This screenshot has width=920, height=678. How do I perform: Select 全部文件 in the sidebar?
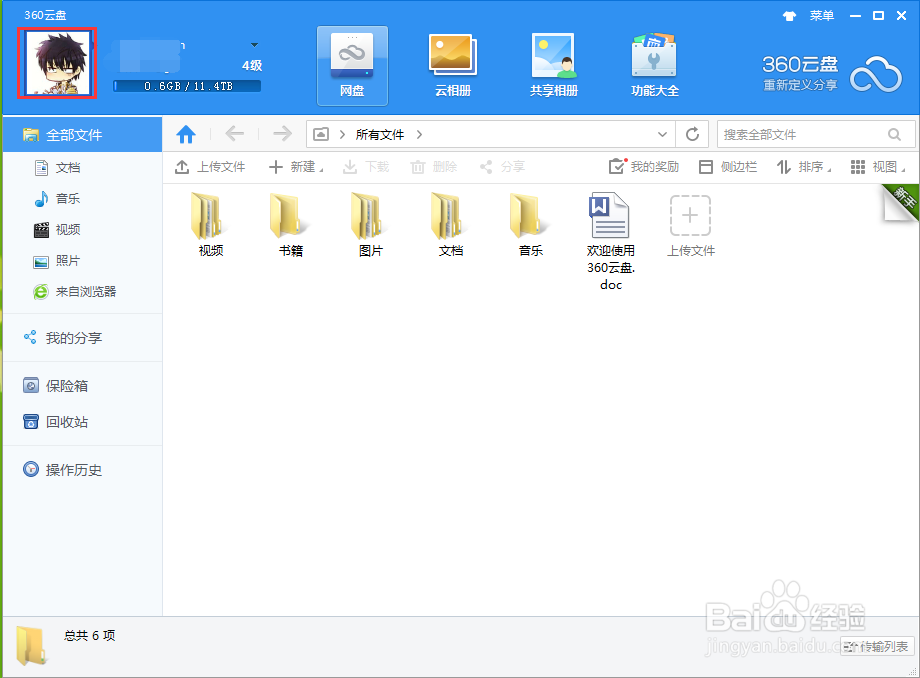click(x=82, y=135)
